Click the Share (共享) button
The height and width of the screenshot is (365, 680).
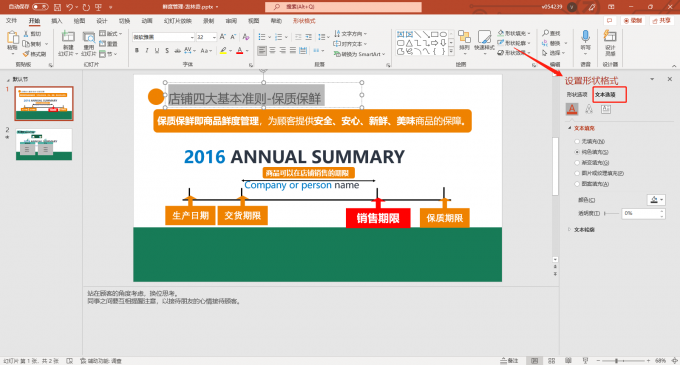pyautogui.click(x=662, y=20)
